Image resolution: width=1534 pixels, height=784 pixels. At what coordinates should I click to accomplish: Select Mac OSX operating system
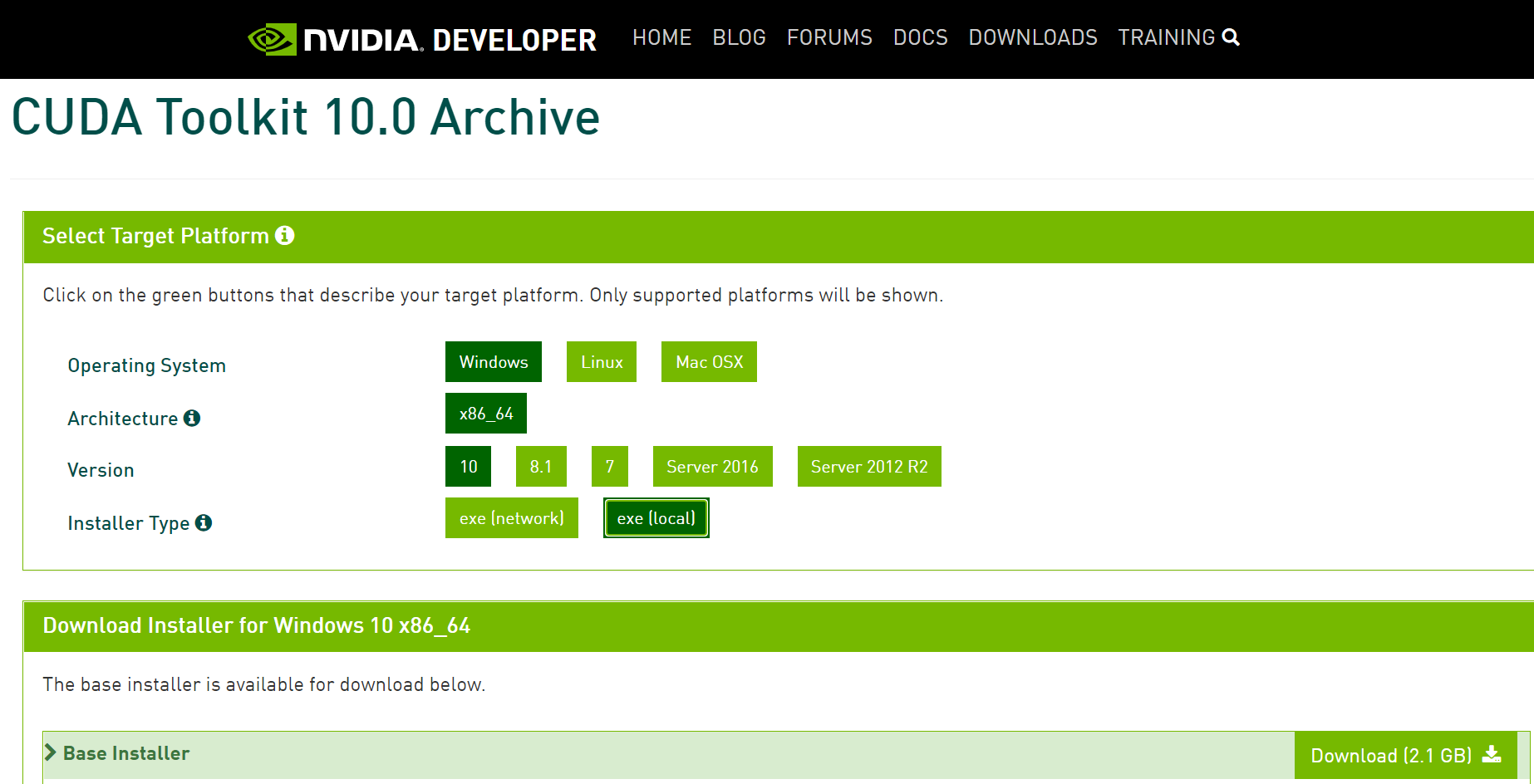[x=709, y=362]
